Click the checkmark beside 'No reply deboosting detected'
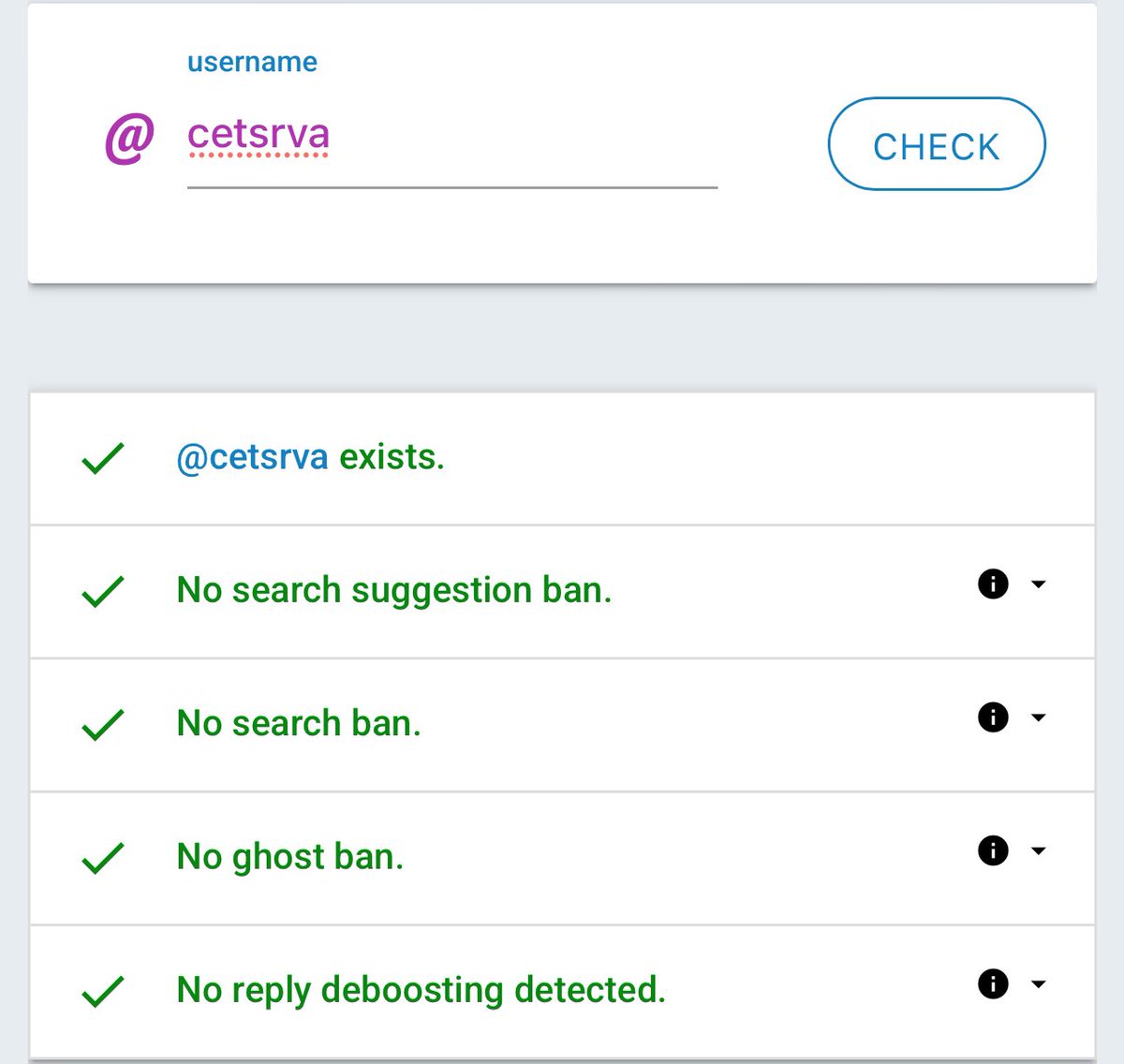The image size is (1124, 1064). (x=103, y=991)
